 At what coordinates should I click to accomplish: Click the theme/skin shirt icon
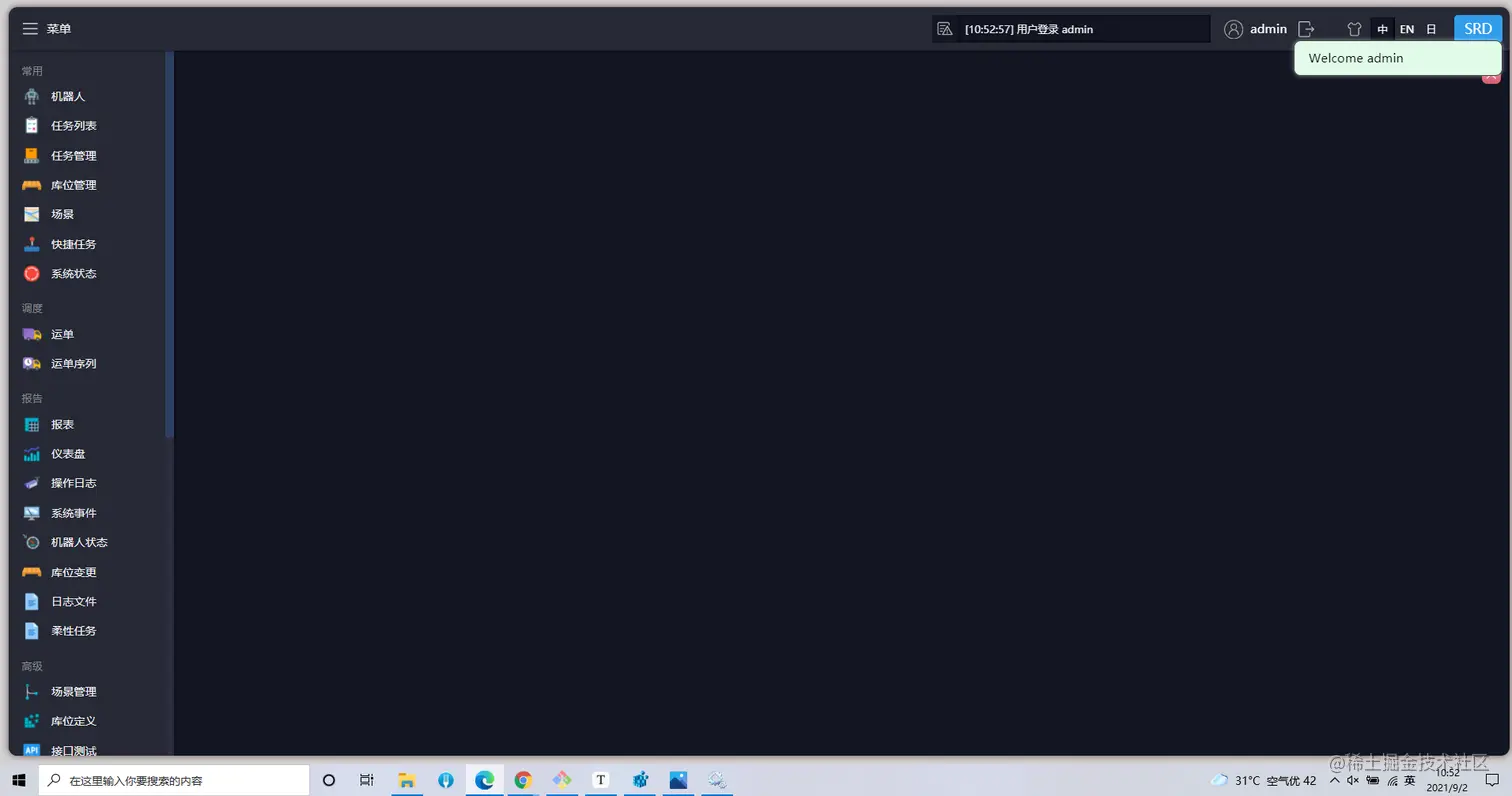coord(1353,29)
